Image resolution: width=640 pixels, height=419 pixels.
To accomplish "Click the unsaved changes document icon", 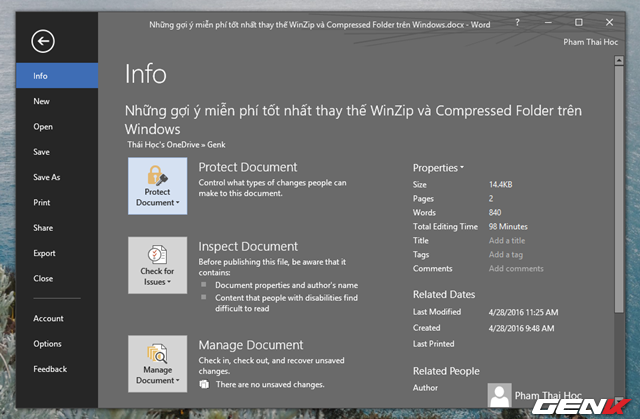I will pos(204,384).
